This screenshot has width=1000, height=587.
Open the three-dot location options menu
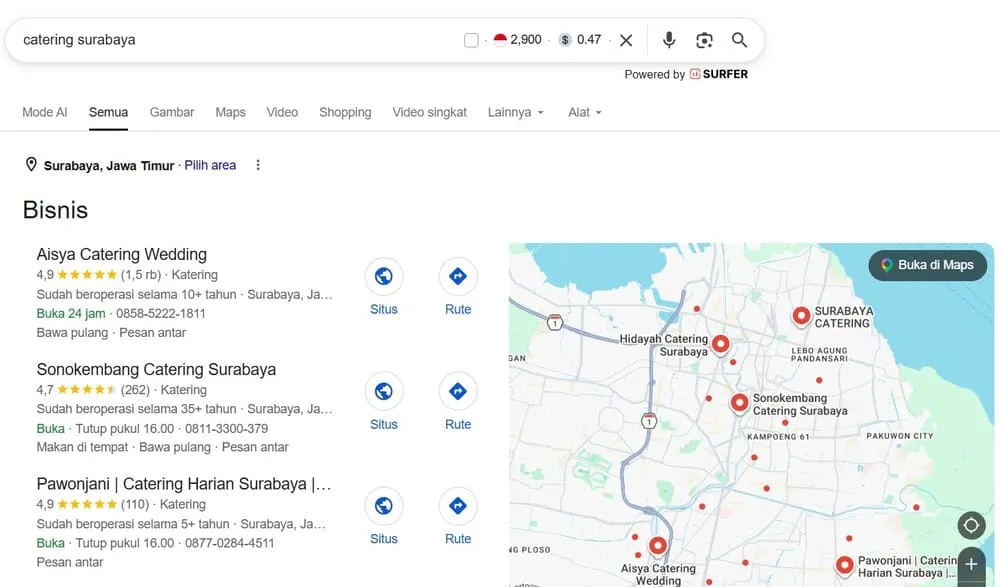[258, 165]
